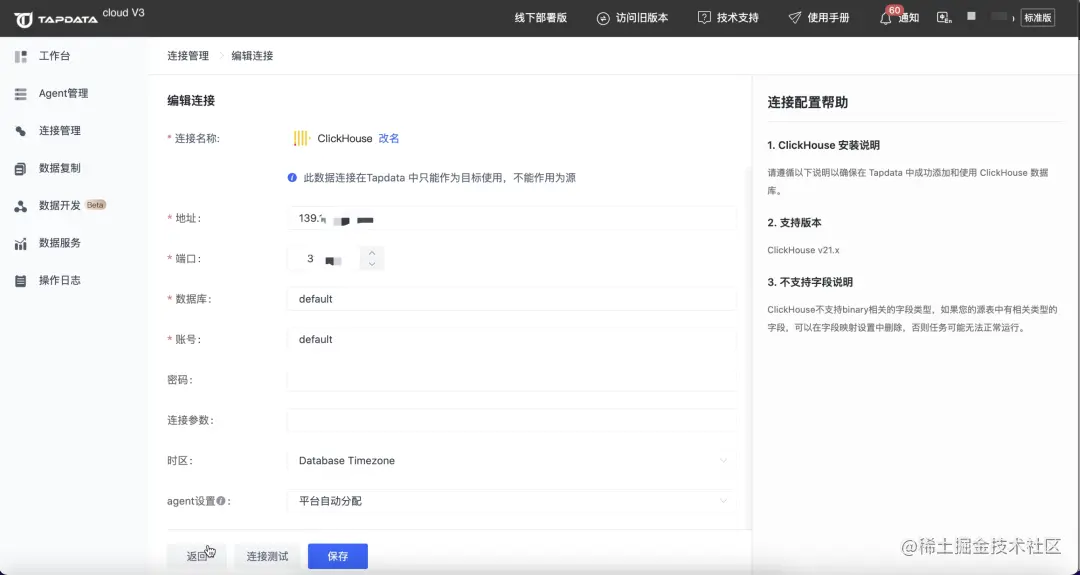1080x575 pixels.
Task: Click the user avatar in header
Action: pos(971,16)
